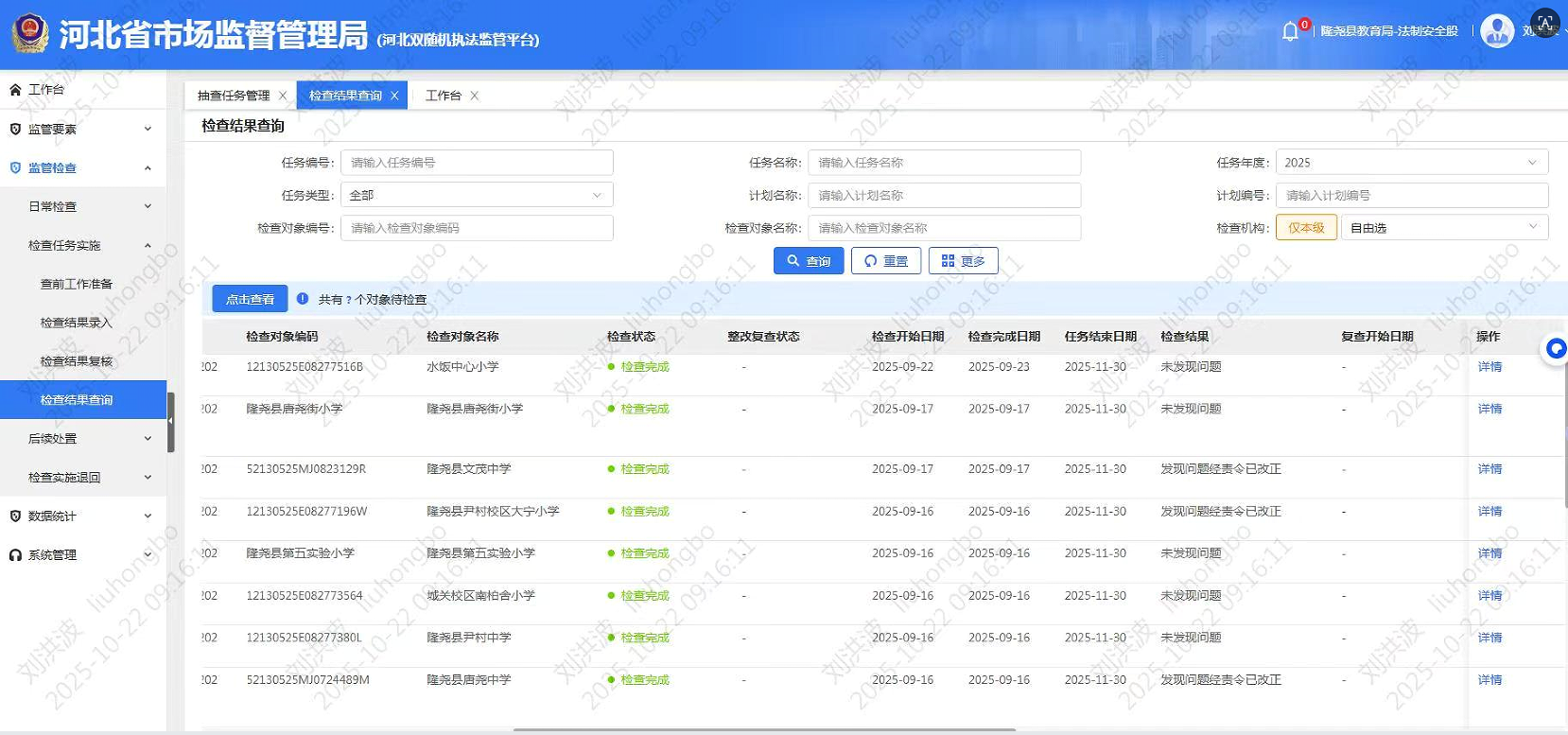Open the 任务类型 dropdown
The height and width of the screenshot is (735, 1568).
point(477,195)
